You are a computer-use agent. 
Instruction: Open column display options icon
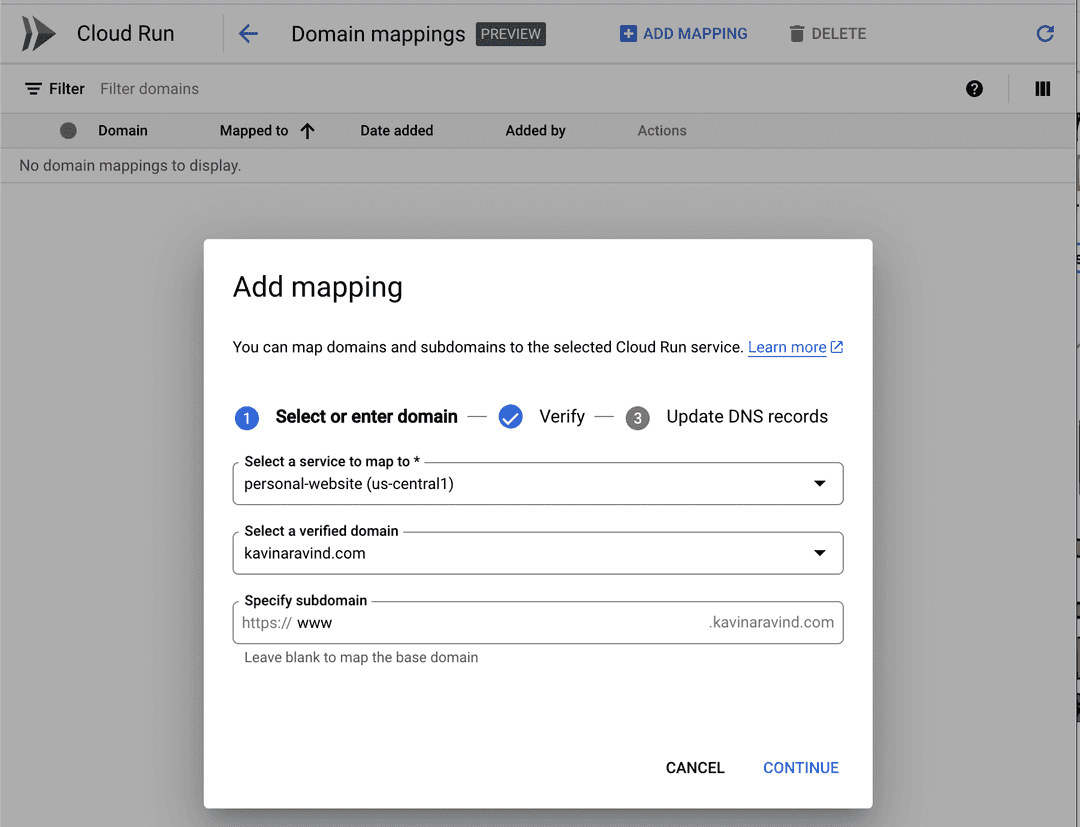pyautogui.click(x=1043, y=89)
